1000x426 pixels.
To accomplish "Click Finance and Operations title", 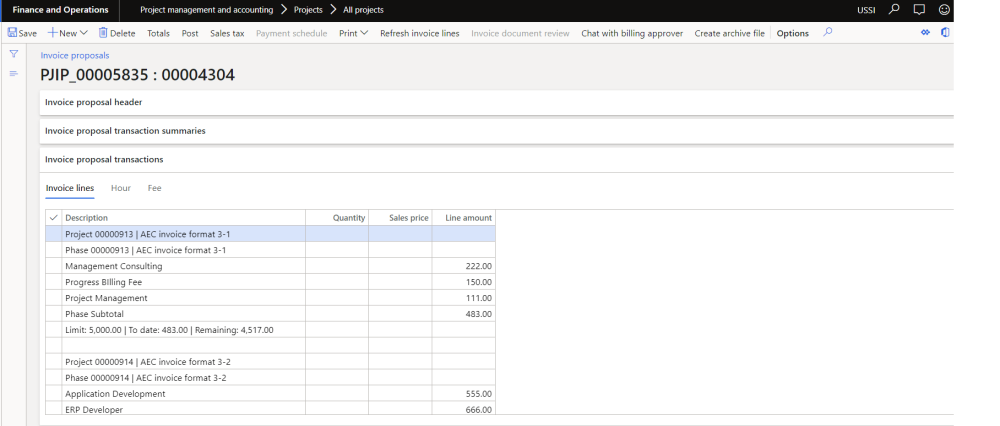I will pyautogui.click(x=61, y=10).
